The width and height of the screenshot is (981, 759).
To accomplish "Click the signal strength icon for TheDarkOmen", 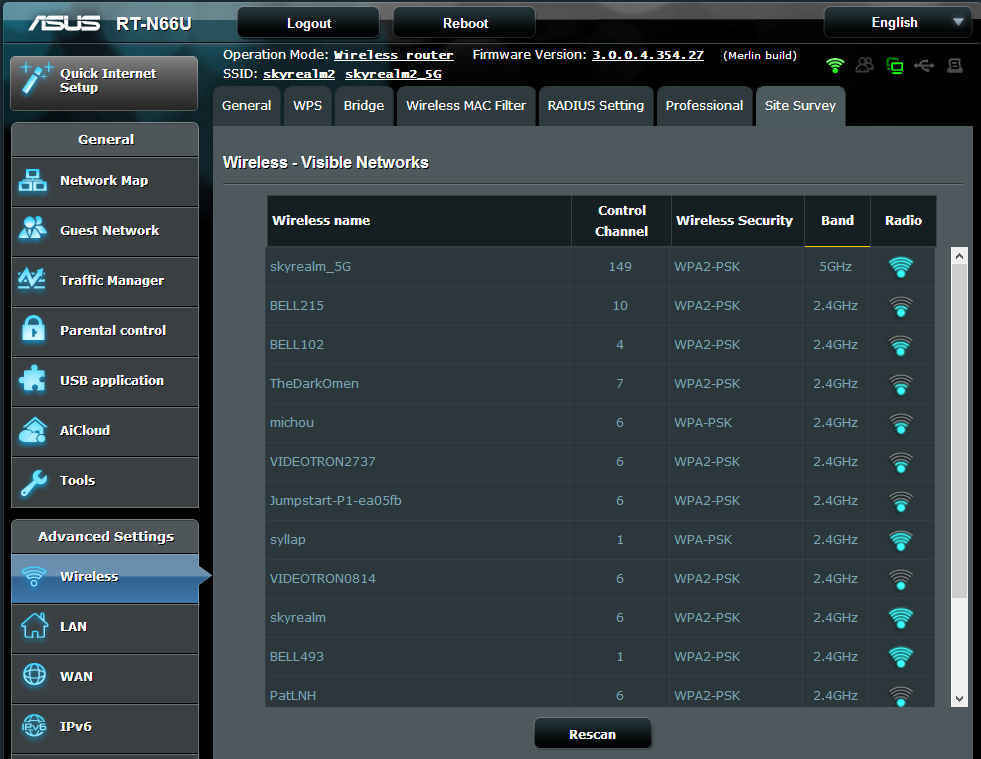I will [x=901, y=384].
